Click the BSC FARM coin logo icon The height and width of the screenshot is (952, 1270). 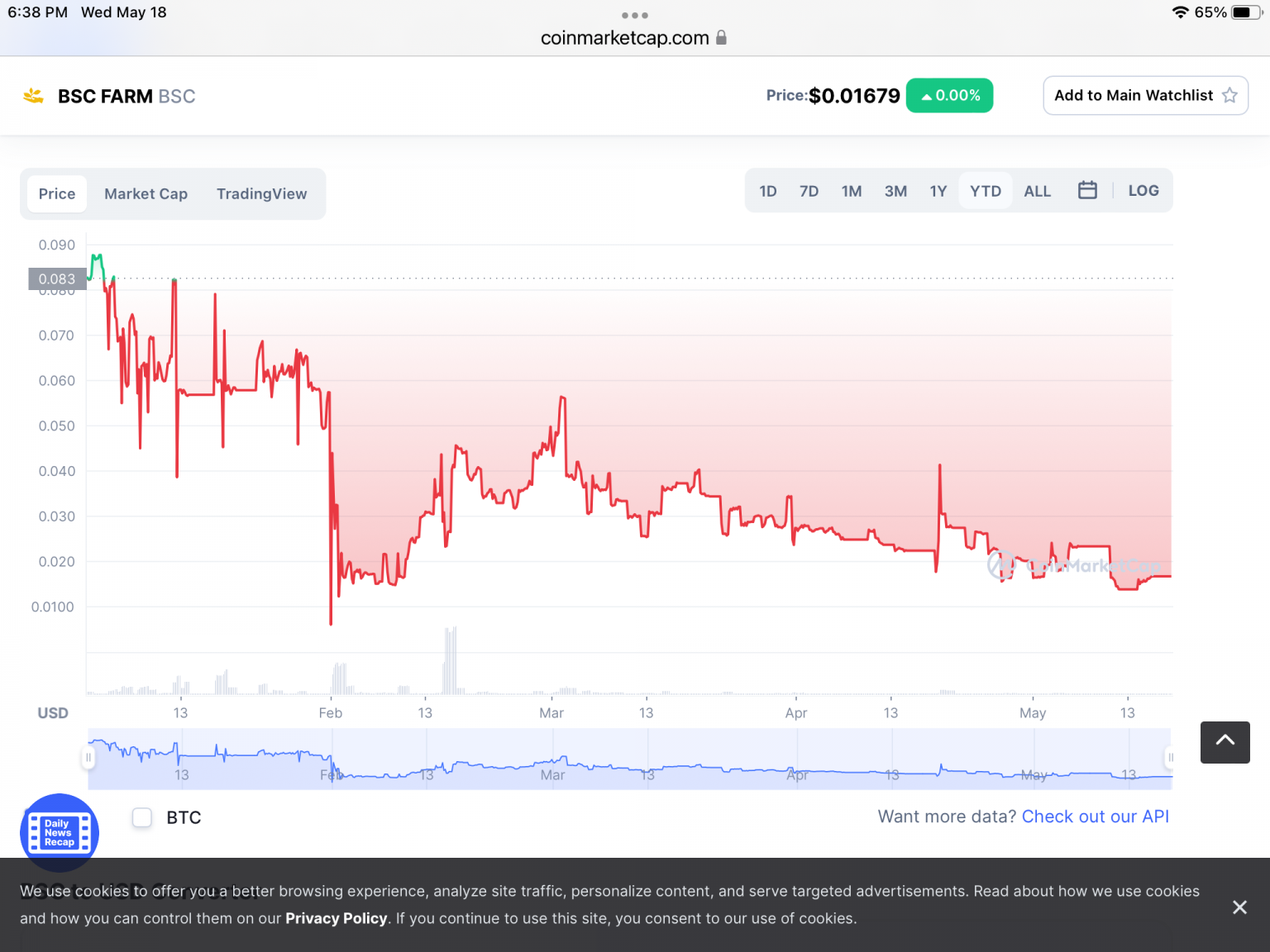click(x=33, y=96)
